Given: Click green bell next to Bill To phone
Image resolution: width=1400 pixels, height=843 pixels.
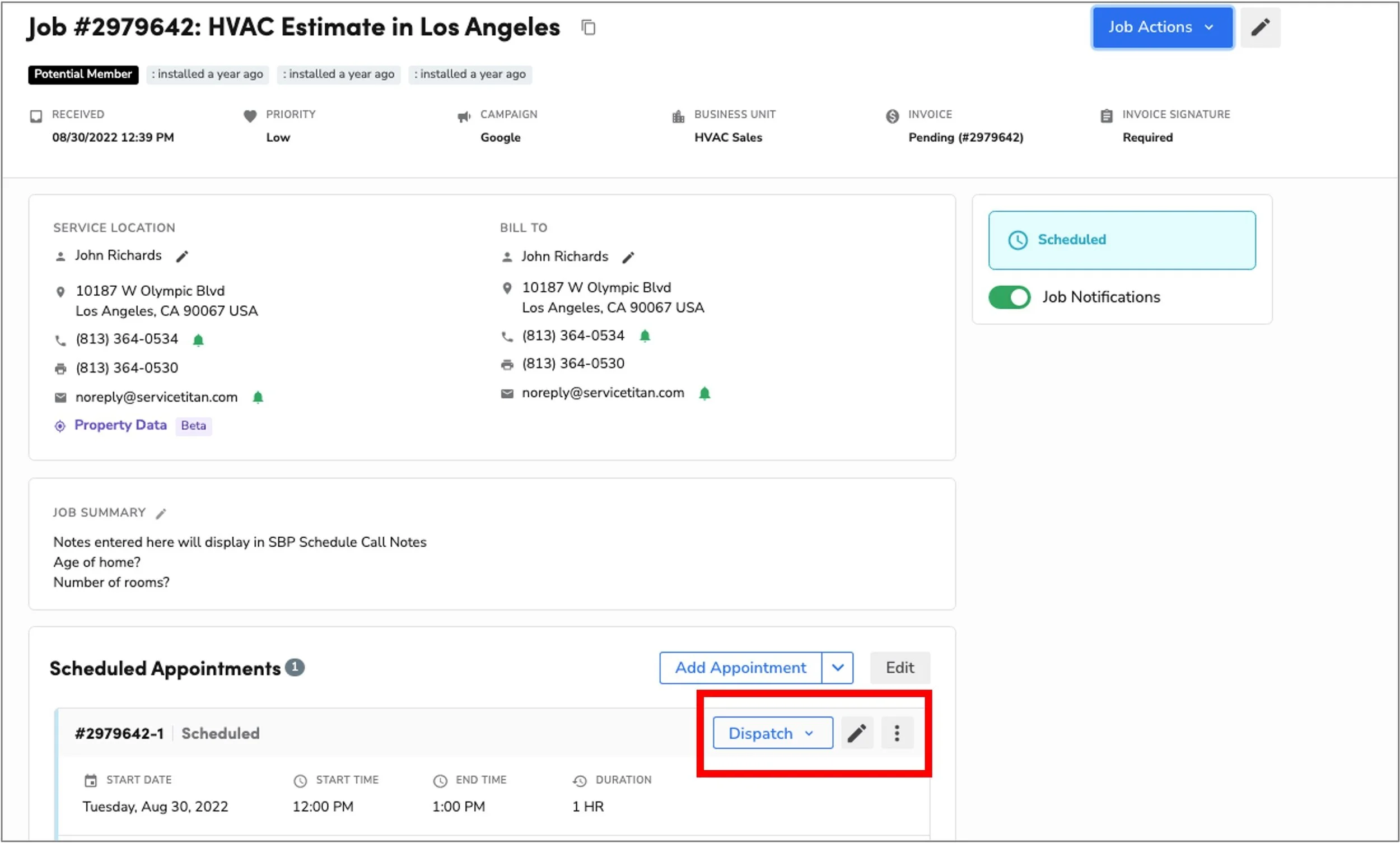Looking at the screenshot, I should [x=644, y=336].
